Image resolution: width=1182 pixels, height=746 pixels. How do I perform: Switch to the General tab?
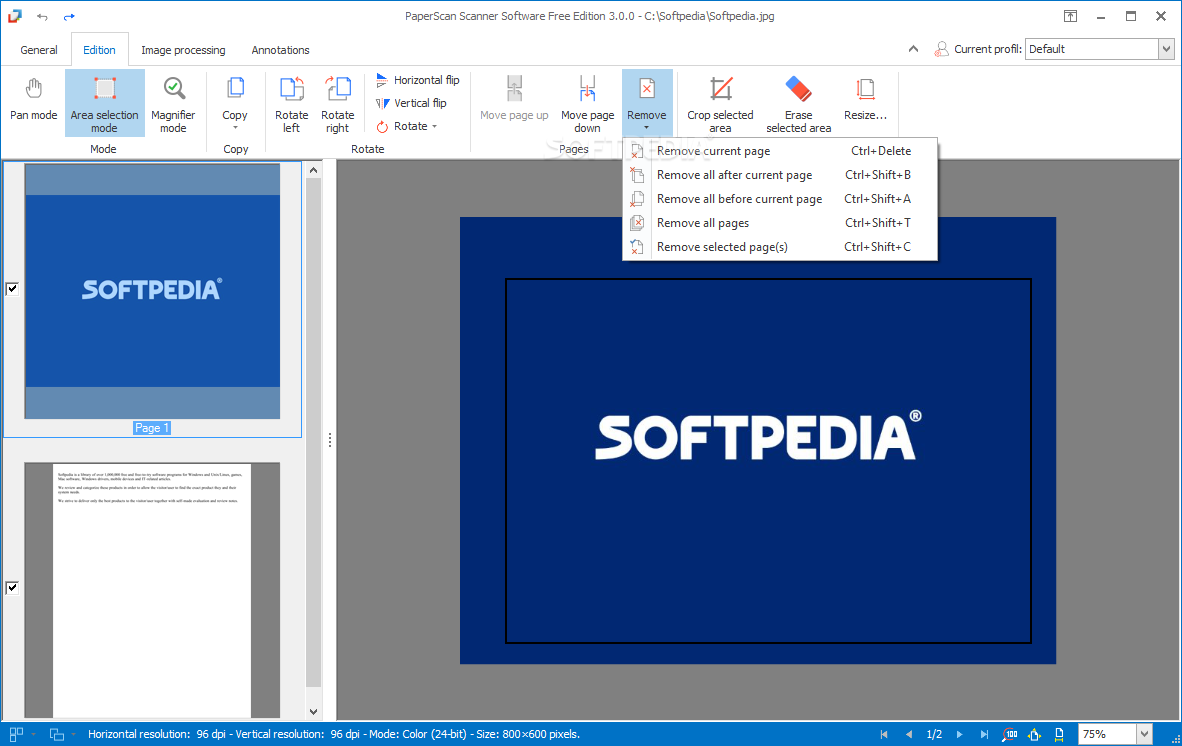tap(38, 50)
